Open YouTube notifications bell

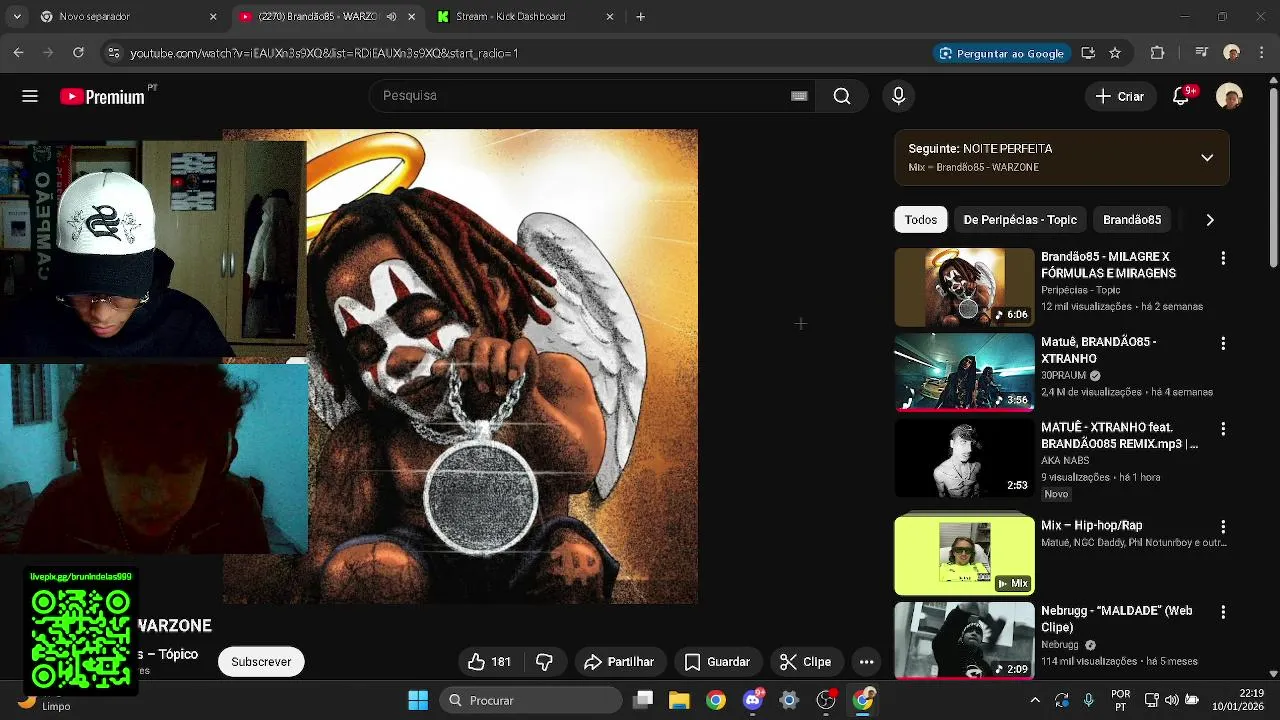[x=1181, y=96]
